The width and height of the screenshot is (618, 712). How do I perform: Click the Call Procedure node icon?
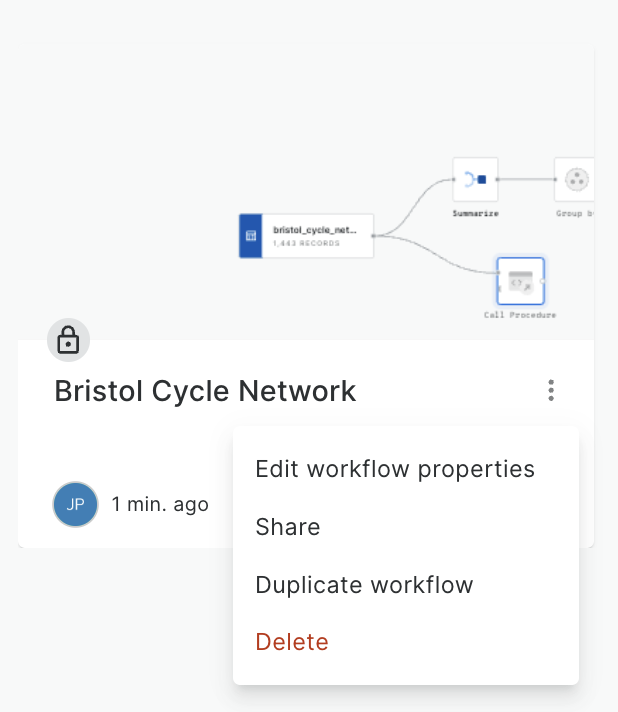point(520,281)
